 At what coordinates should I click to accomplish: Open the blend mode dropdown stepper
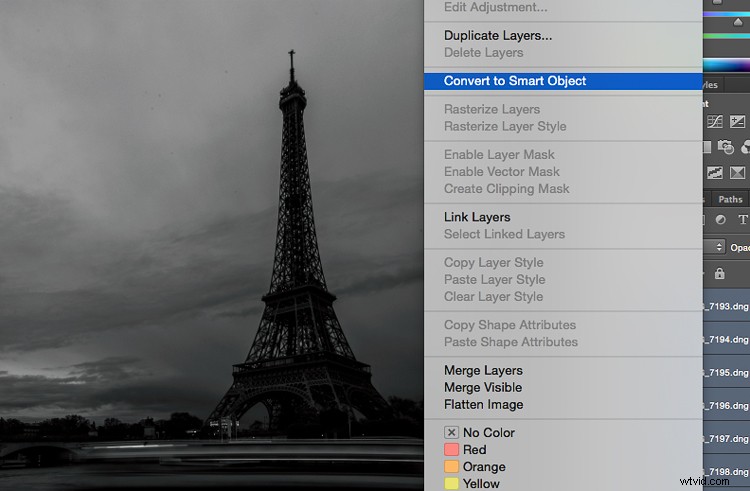point(718,246)
